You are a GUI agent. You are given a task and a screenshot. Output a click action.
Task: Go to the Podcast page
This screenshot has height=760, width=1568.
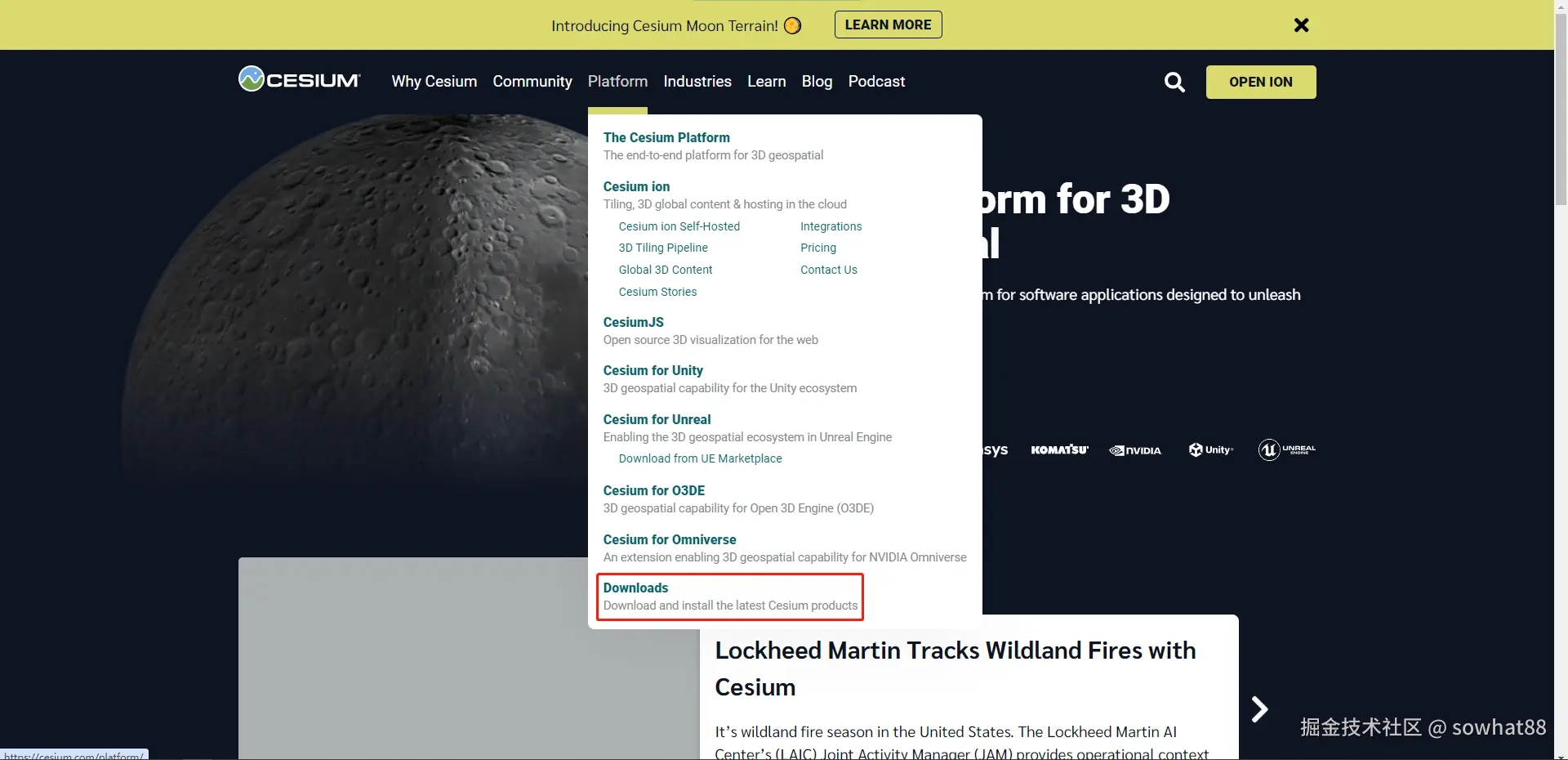tap(876, 81)
